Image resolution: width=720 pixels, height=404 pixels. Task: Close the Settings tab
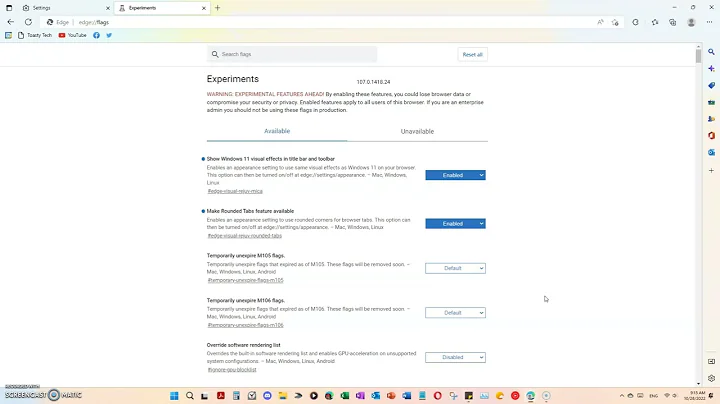pyautogui.click(x=108, y=8)
